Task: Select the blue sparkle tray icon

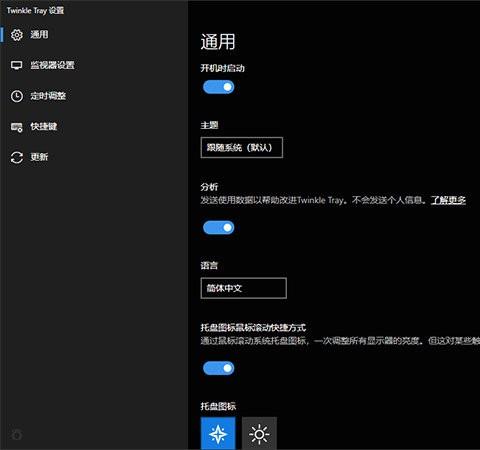Action: pos(218,433)
